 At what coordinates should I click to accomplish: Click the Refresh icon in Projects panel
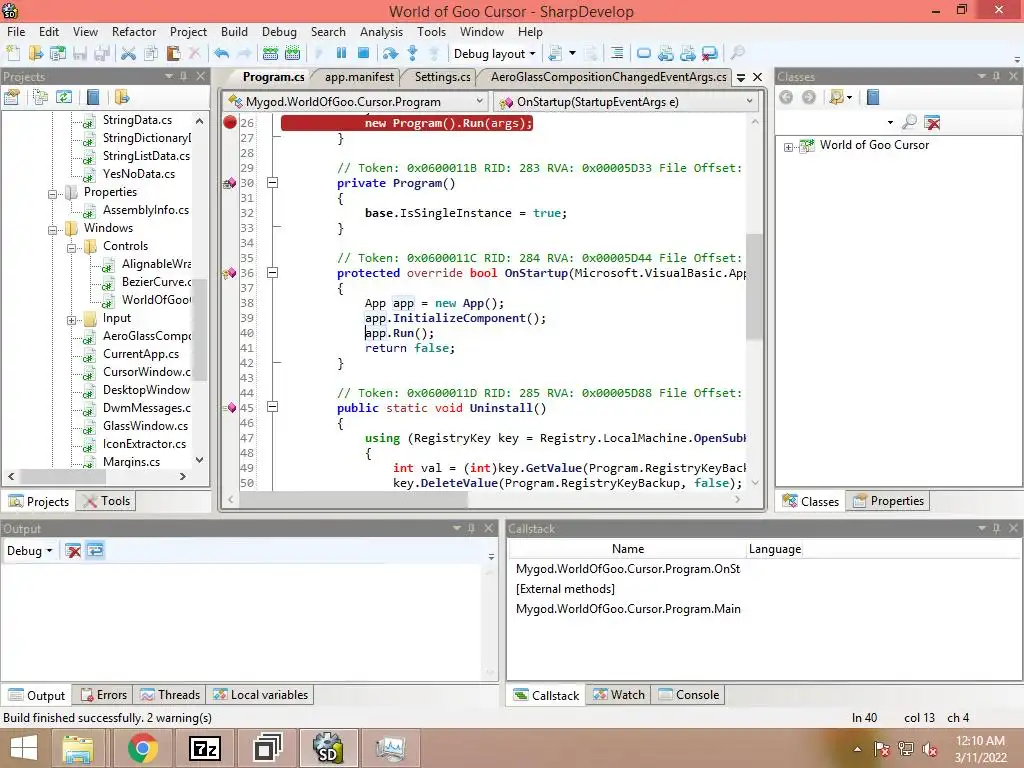63,97
